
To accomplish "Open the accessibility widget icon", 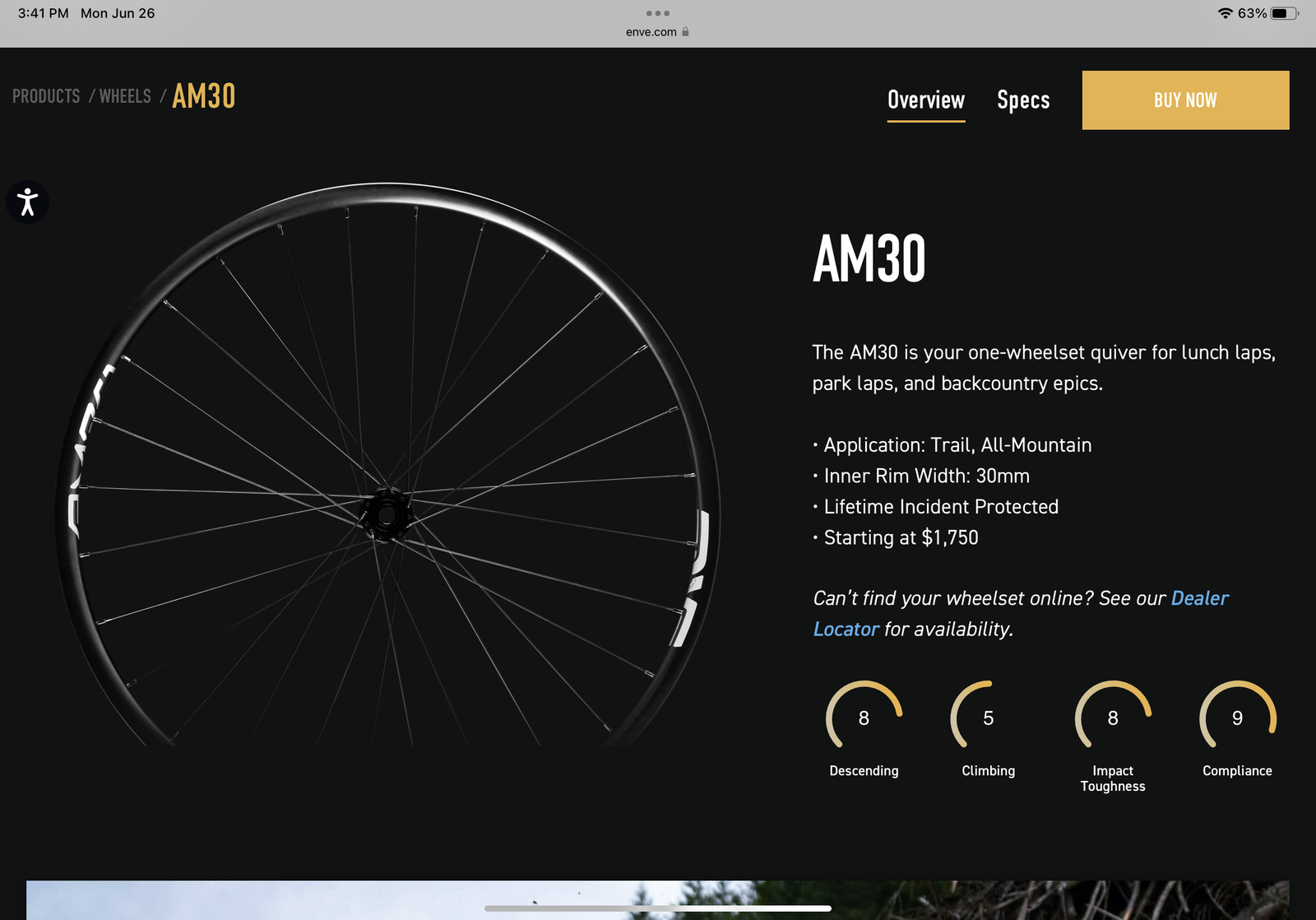I will (27, 202).
